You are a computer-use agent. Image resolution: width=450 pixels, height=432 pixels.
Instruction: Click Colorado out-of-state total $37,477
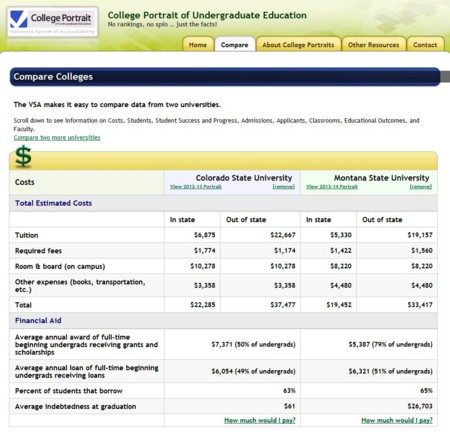point(283,305)
